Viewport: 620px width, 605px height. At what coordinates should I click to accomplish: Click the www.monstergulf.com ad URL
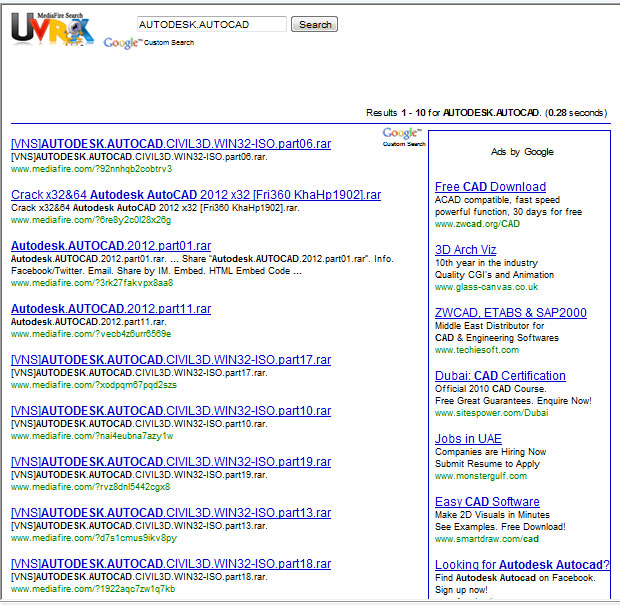click(481, 476)
